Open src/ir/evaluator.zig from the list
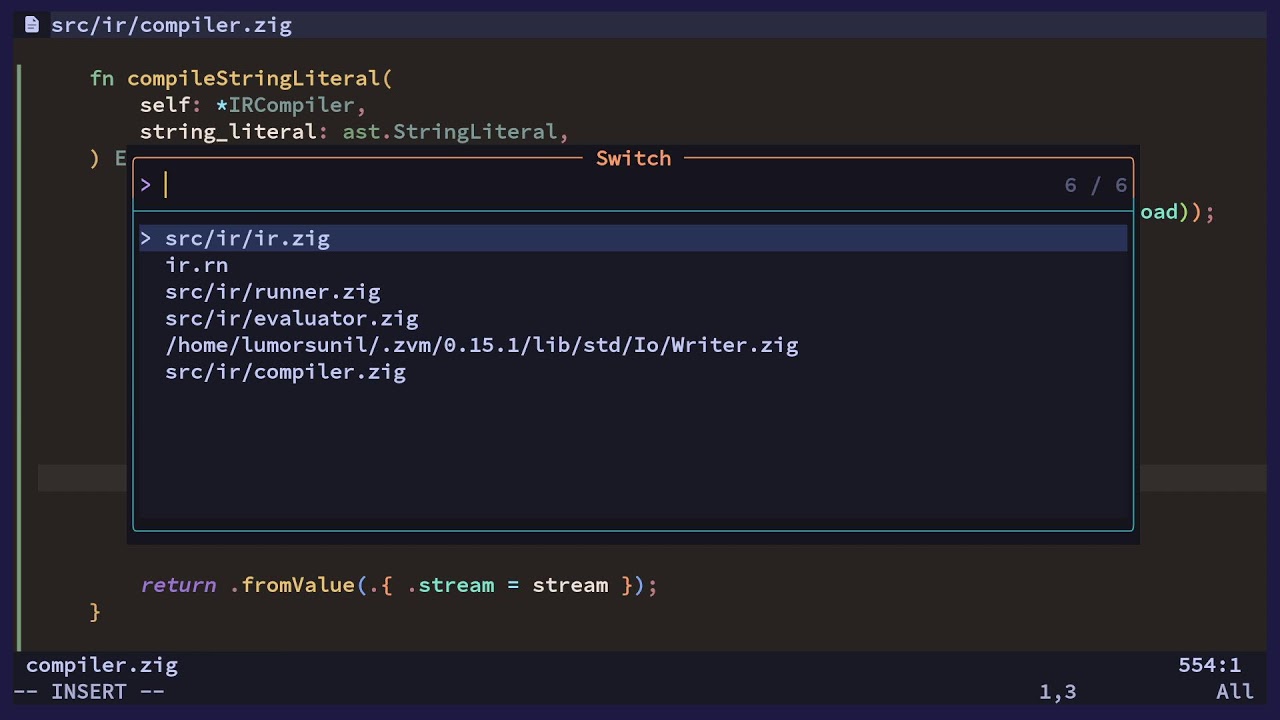1280x720 pixels. coord(291,319)
